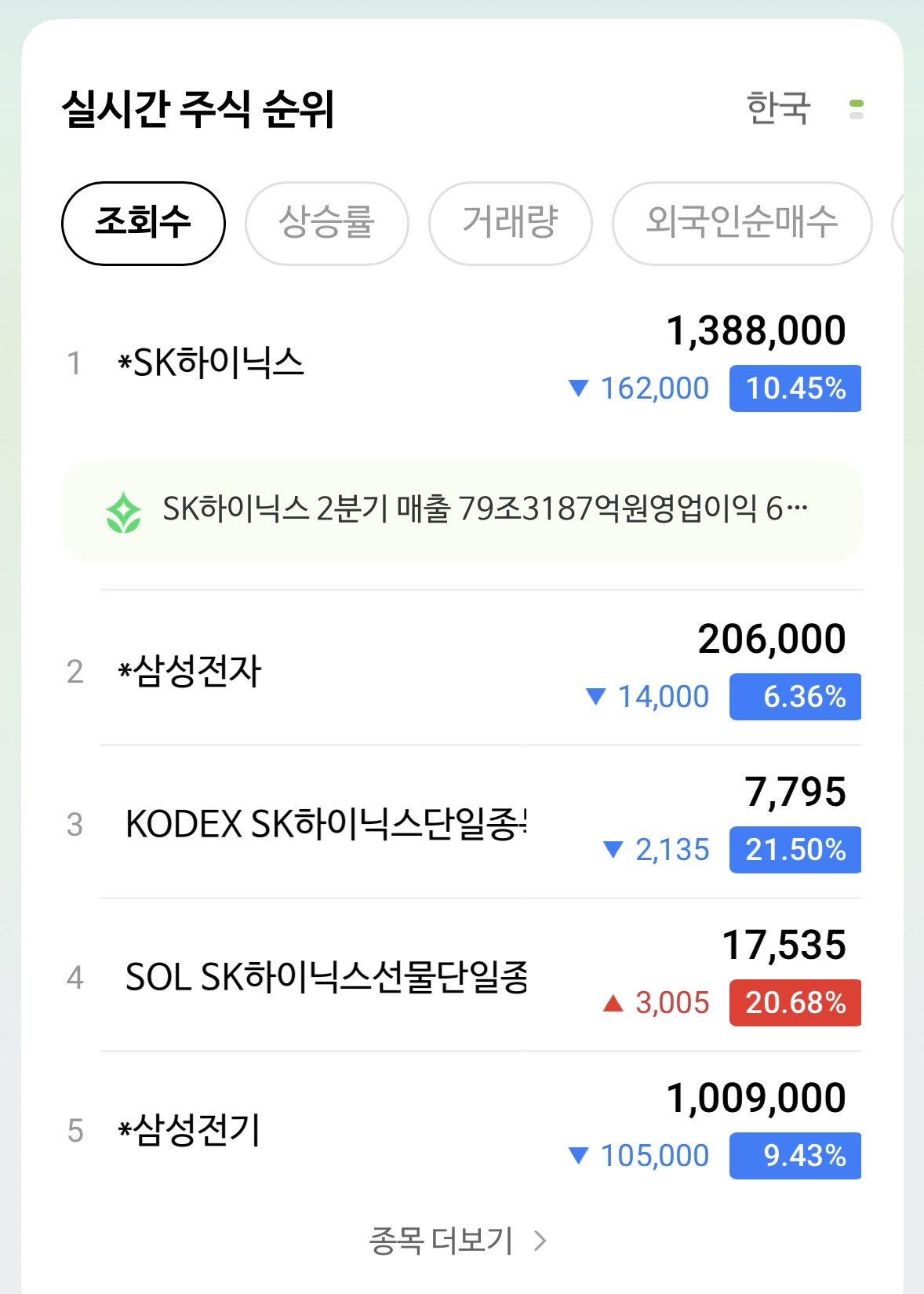Switch to the 거래량 tab
Image resolution: width=924 pixels, height=1294 pixels.
(x=510, y=224)
